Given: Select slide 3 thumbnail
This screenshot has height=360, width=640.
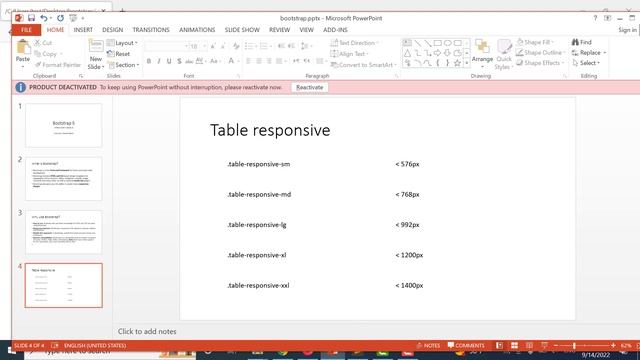Looking at the screenshot, I should (64, 232).
